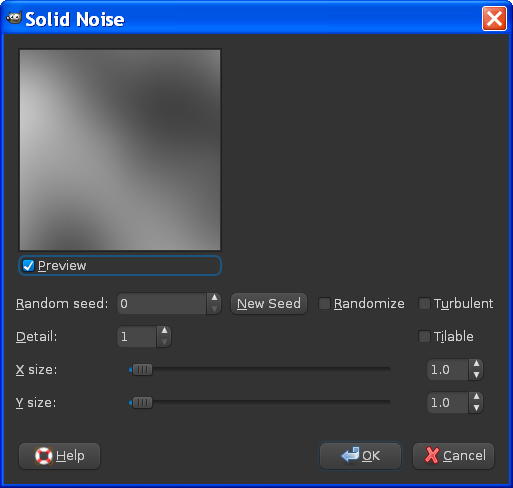Increase X size with up arrow
This screenshot has width=513, height=488.
476,364
